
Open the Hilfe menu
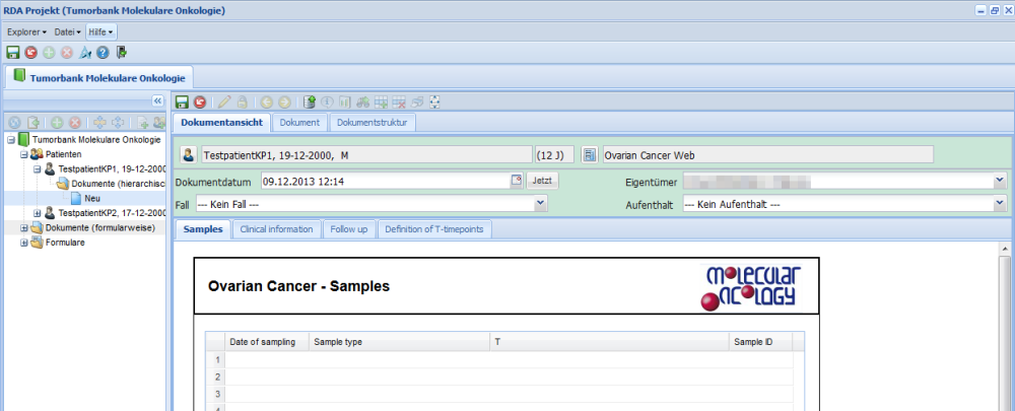click(100, 32)
